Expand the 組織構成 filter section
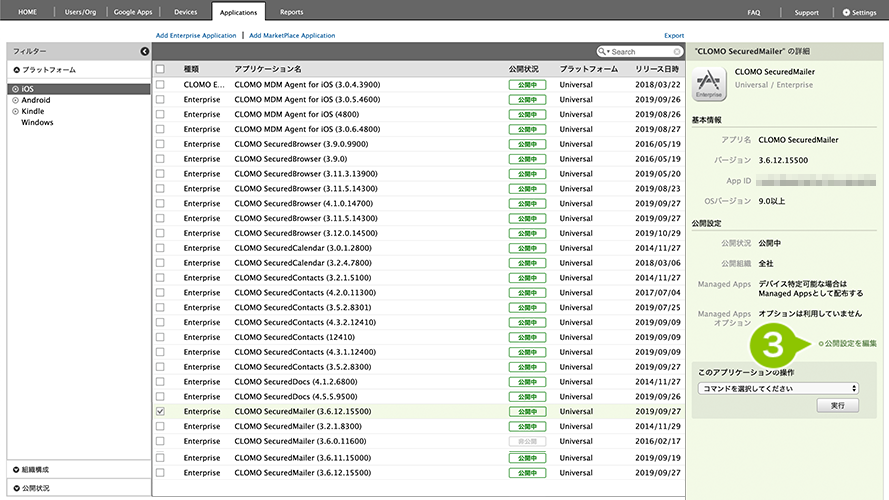 (16, 470)
